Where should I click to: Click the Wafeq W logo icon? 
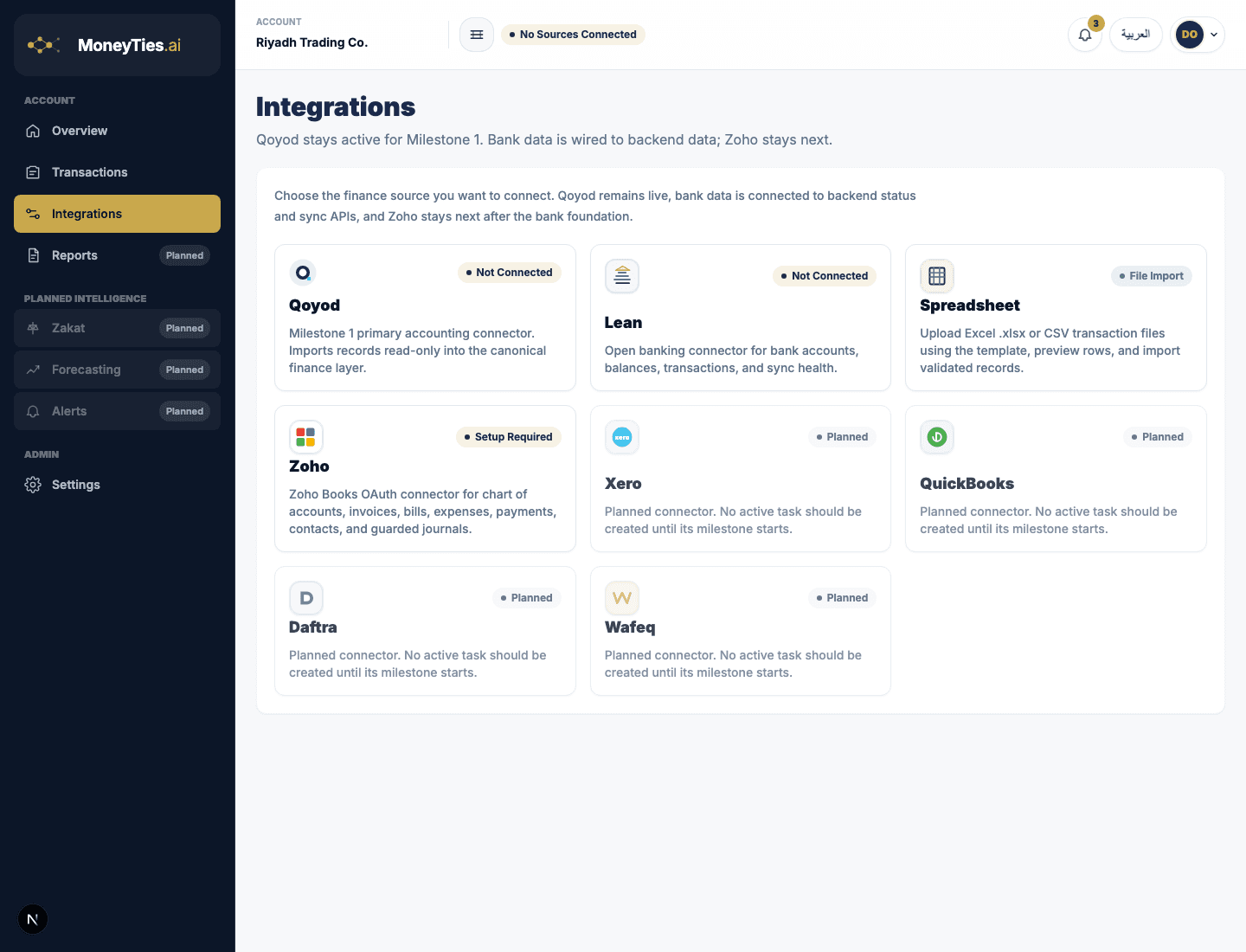(622, 598)
